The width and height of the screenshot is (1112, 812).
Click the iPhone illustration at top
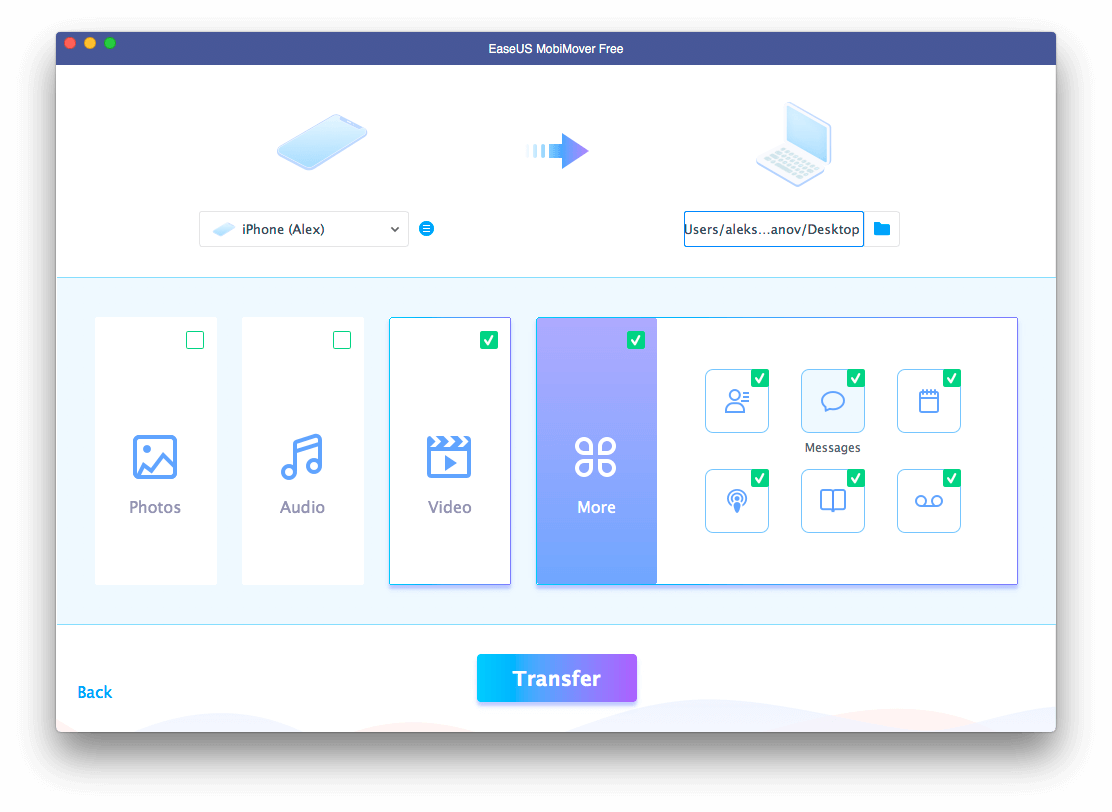pos(322,142)
